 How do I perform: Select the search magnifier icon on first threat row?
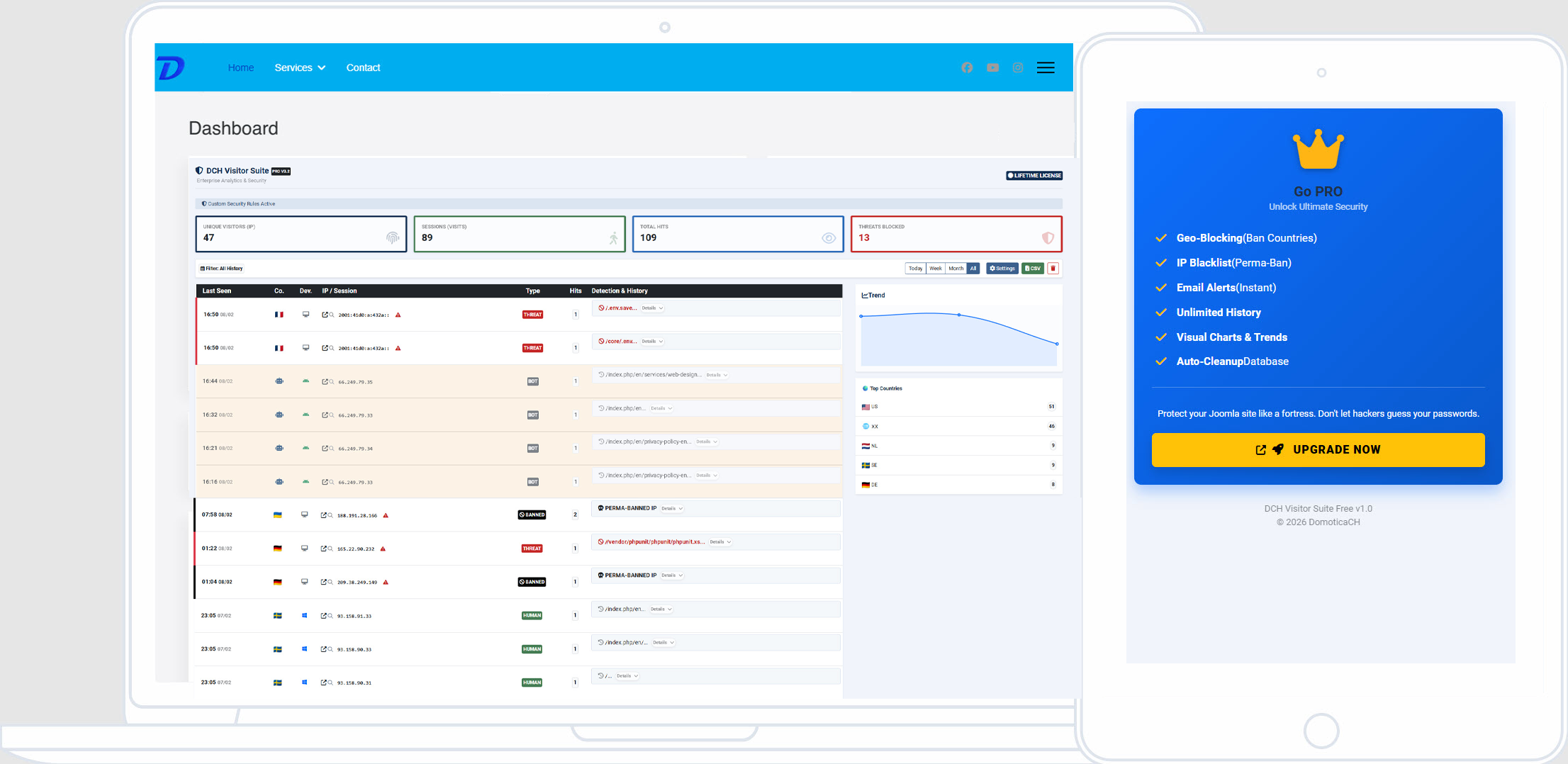pyautogui.click(x=332, y=314)
